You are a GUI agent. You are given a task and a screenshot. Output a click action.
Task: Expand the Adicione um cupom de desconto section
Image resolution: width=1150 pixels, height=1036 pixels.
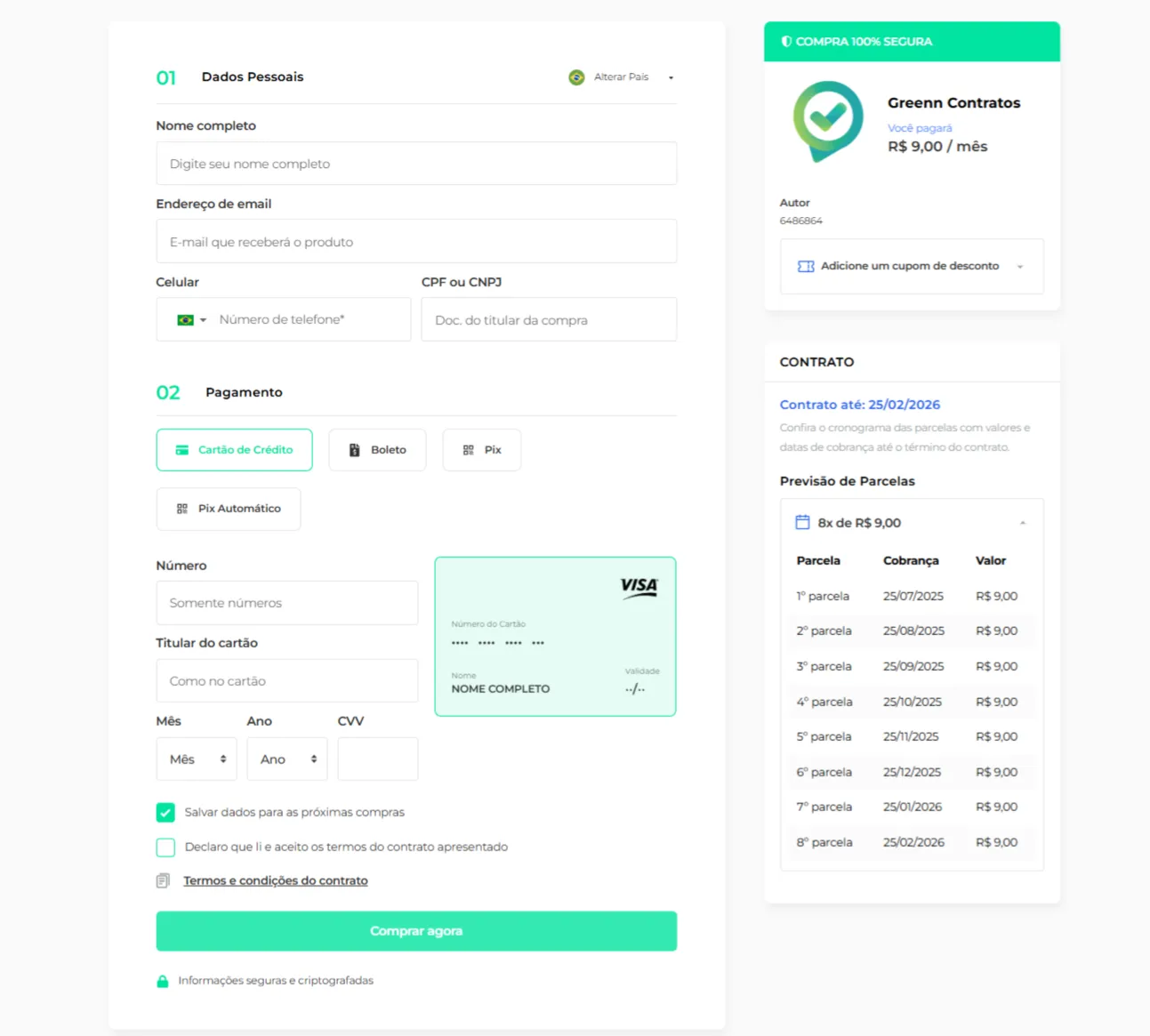click(x=912, y=266)
